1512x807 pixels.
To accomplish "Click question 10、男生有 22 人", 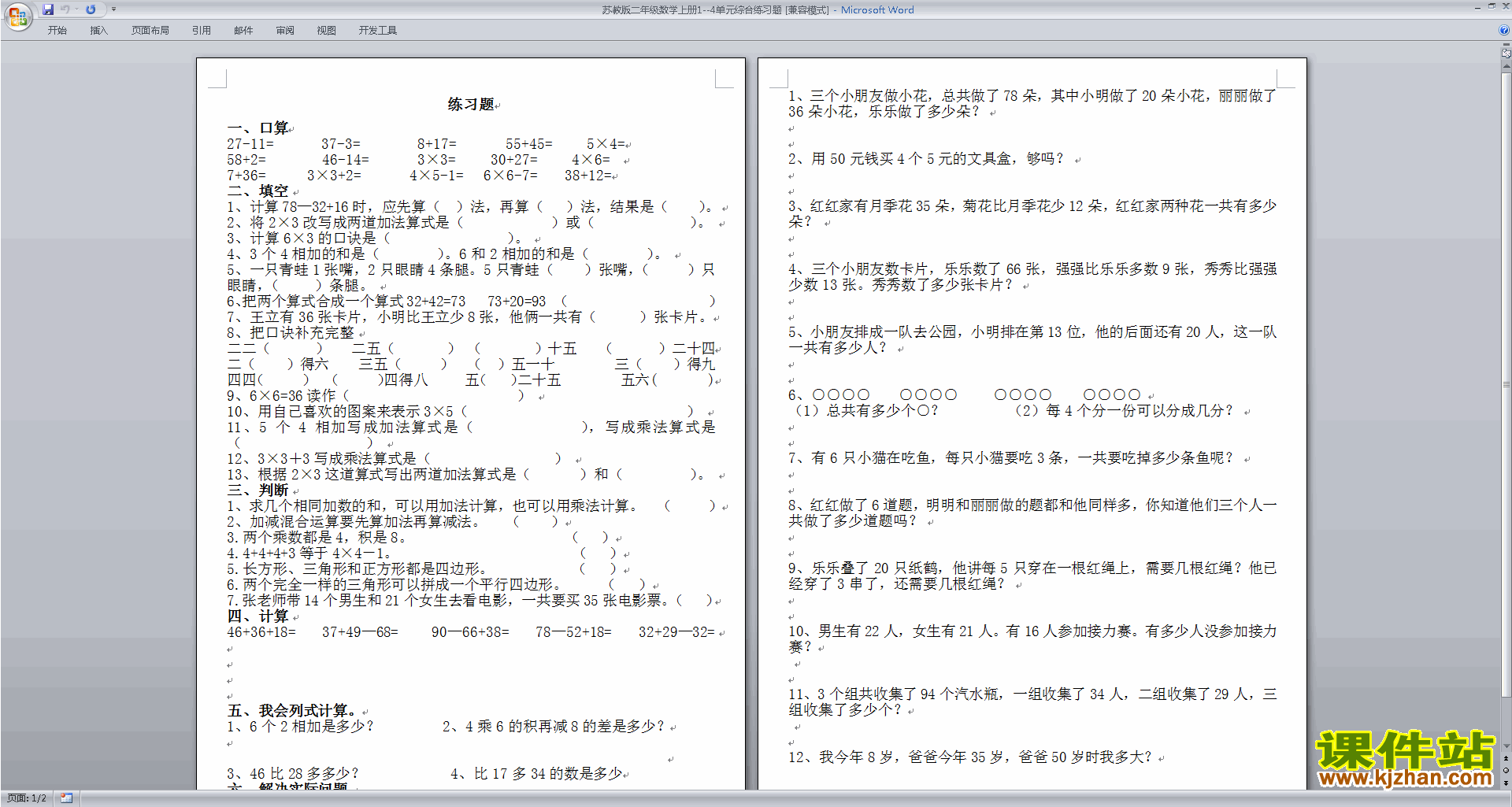I will point(1032,639).
